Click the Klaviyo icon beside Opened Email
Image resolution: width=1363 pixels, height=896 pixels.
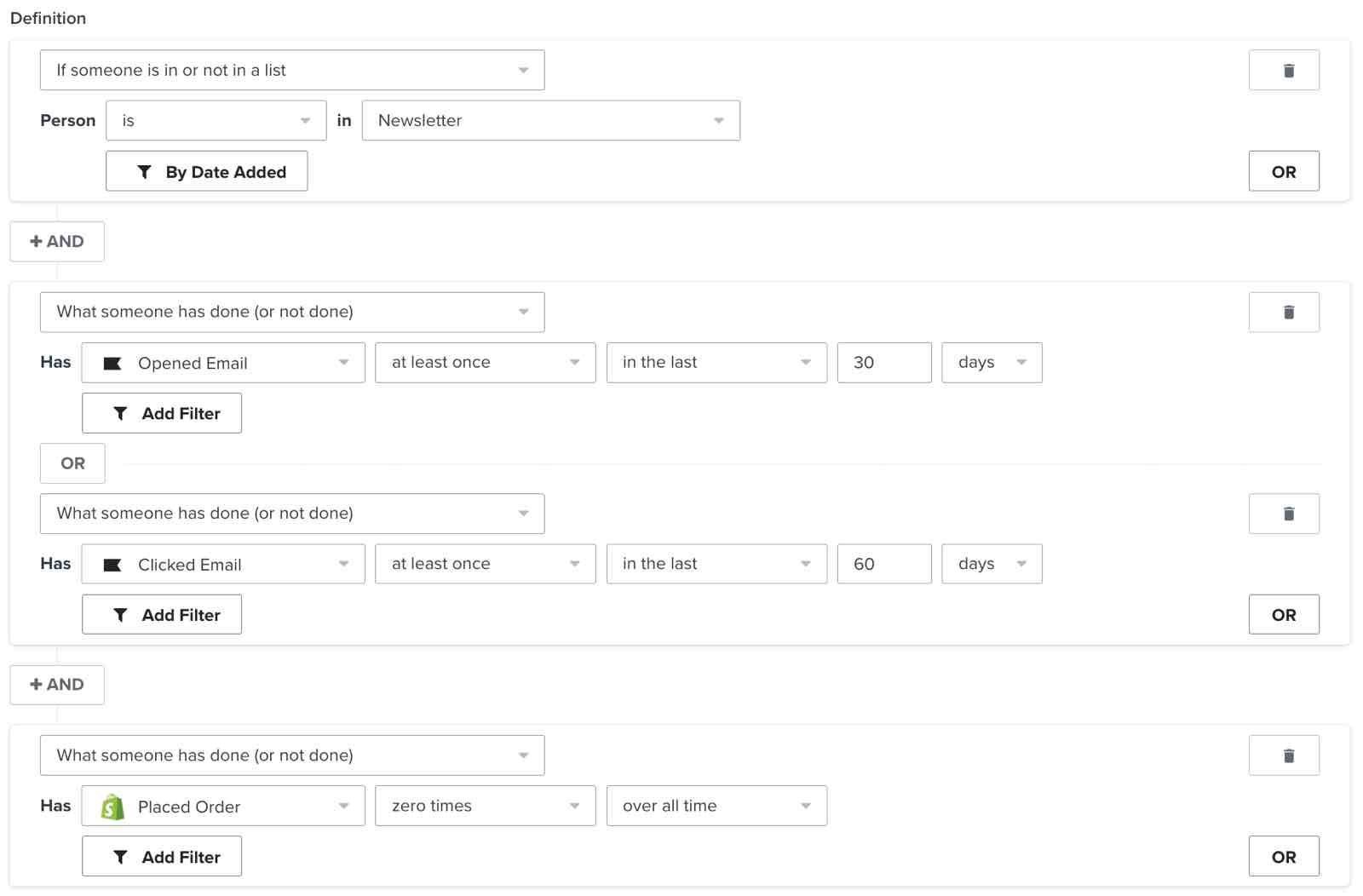pyautogui.click(x=112, y=362)
